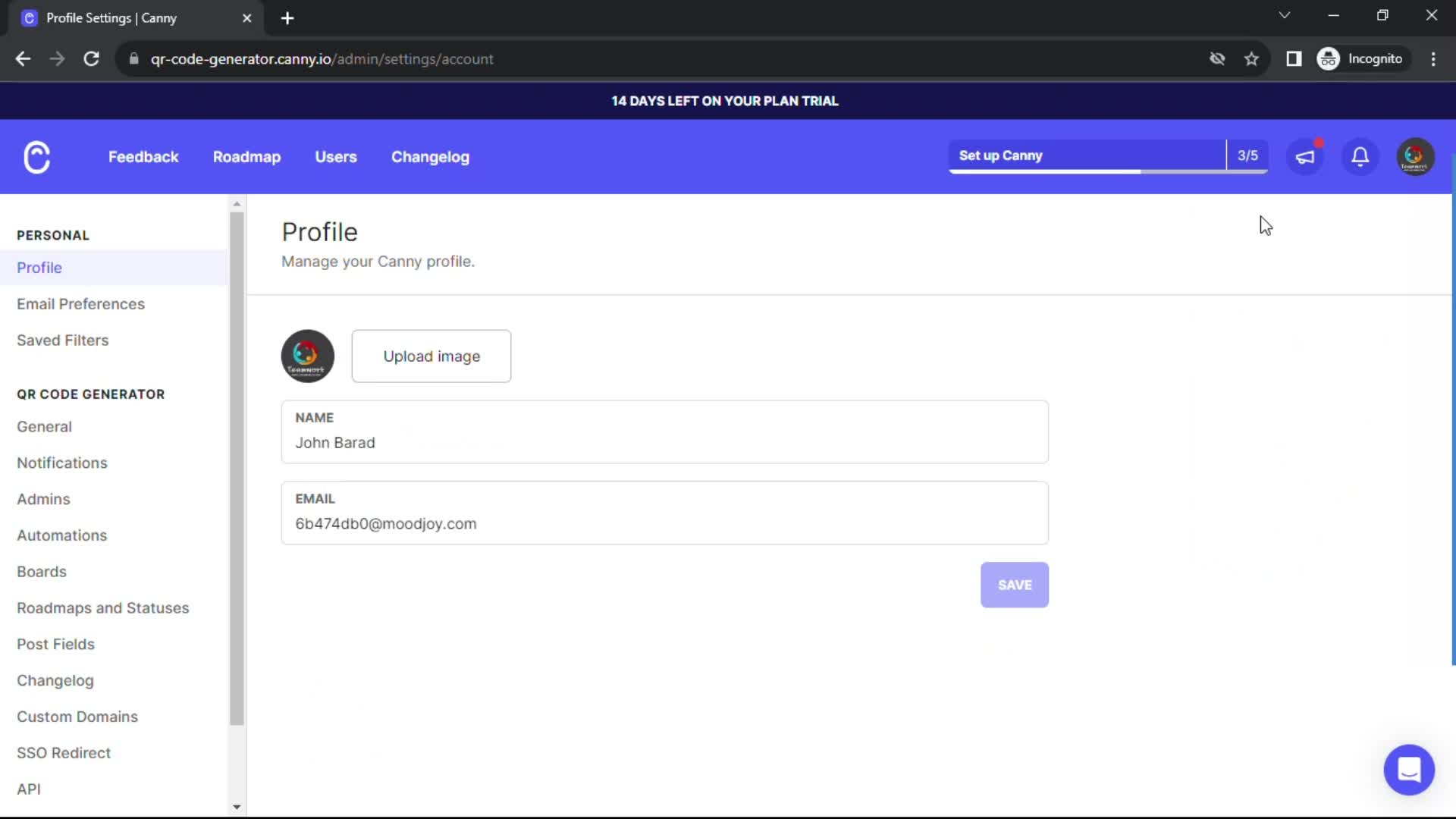Click the page reload icon
The image size is (1456, 819).
point(91,58)
